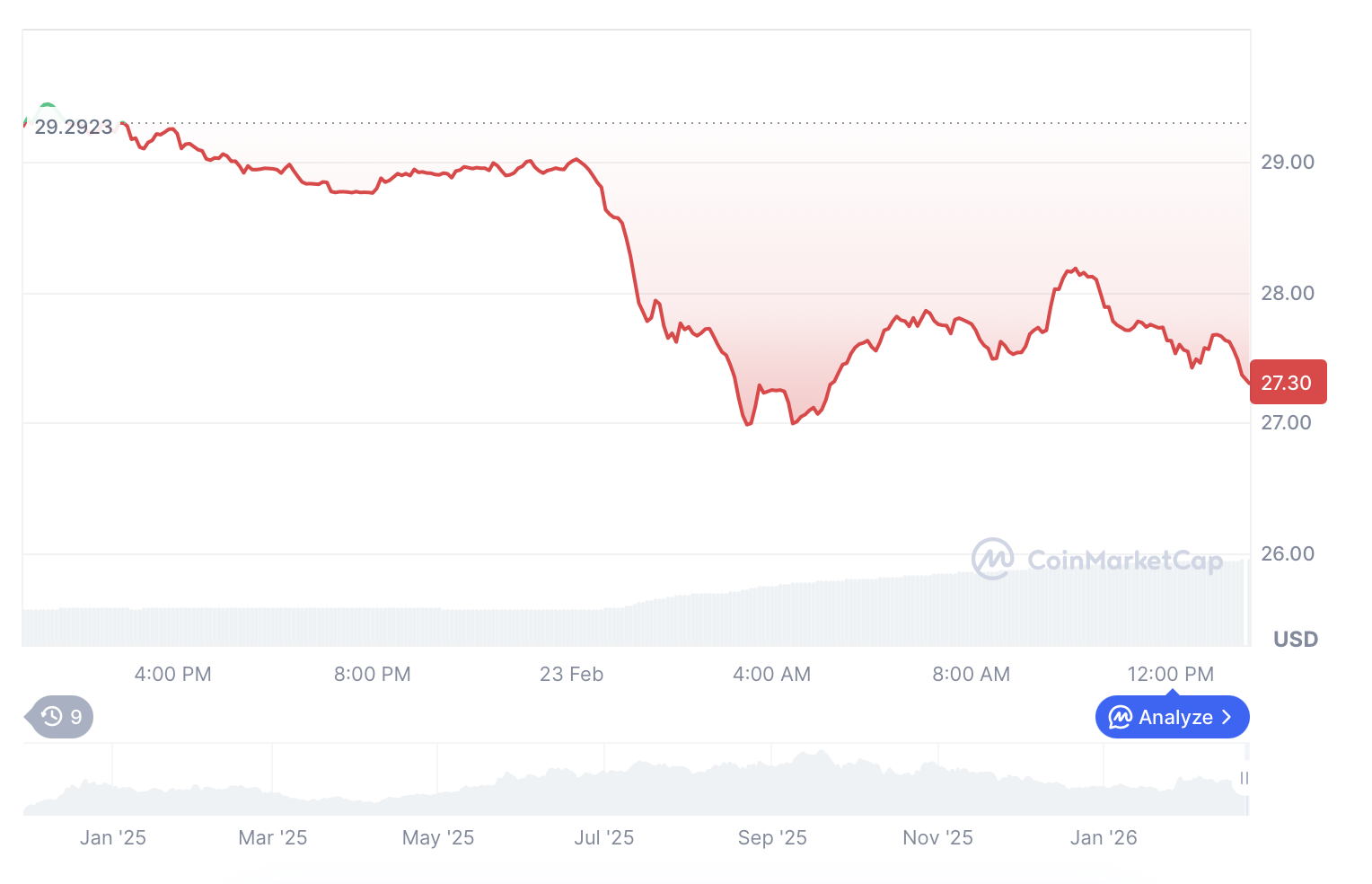Viewport: 1372px width, 884px height.
Task: Click the 12:00 PM time axis label
Action: coord(1170,674)
